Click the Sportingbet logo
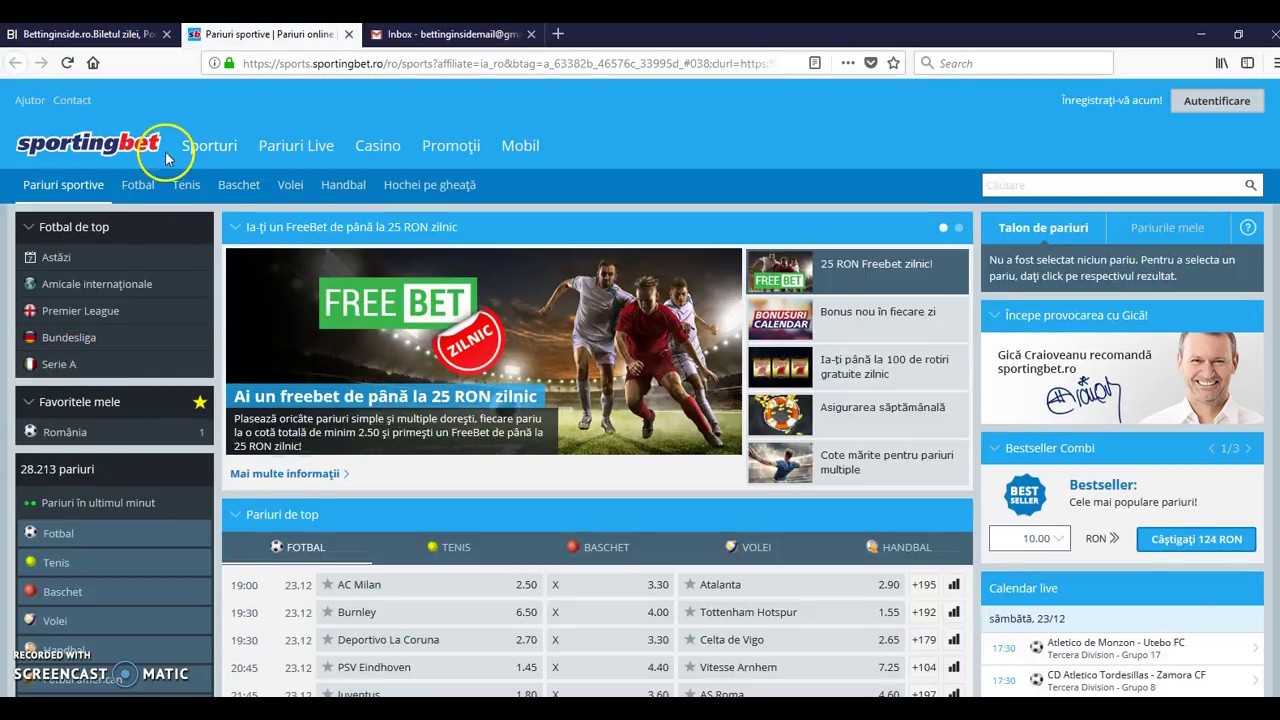The width and height of the screenshot is (1280, 720). coord(88,144)
